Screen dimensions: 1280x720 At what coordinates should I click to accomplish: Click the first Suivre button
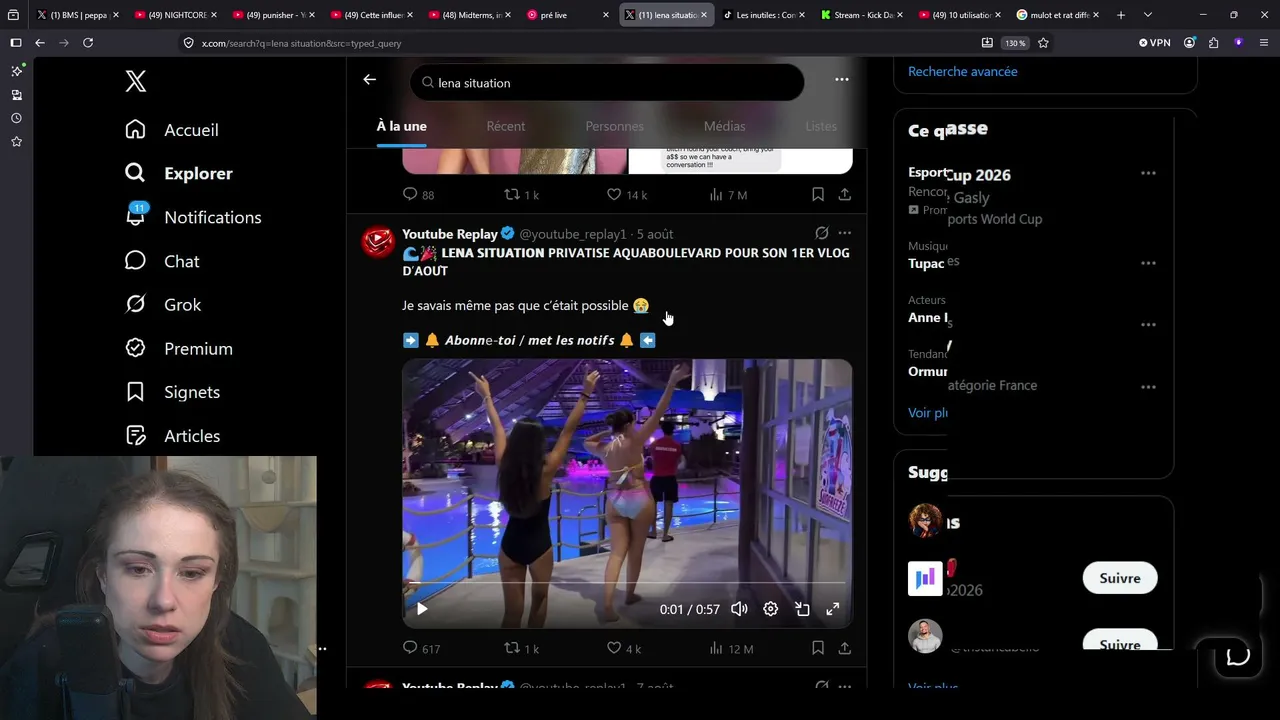(1120, 578)
